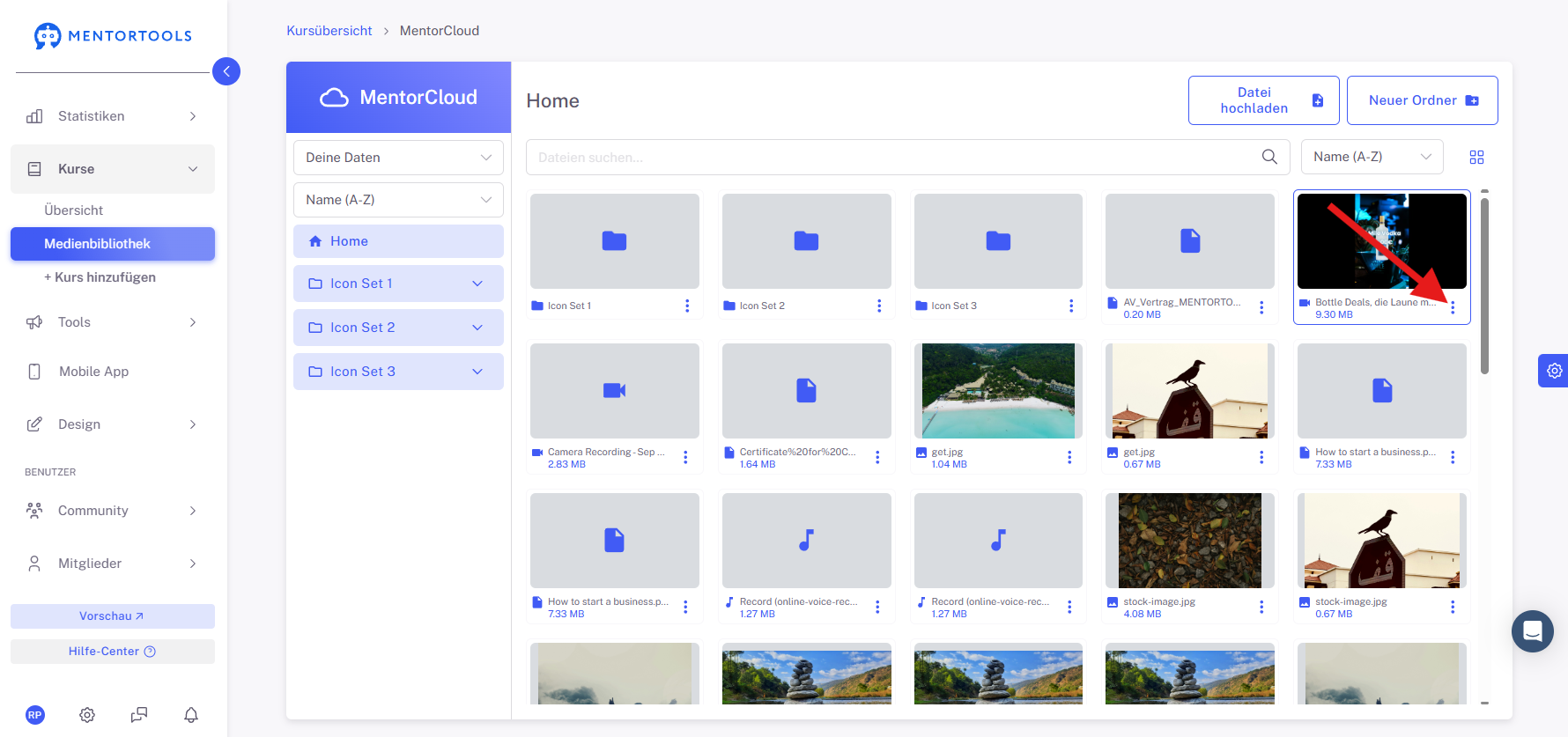1568x737 pixels.
Task: Open options menu for get.jpg 1.04 MB
Action: coord(1069,457)
